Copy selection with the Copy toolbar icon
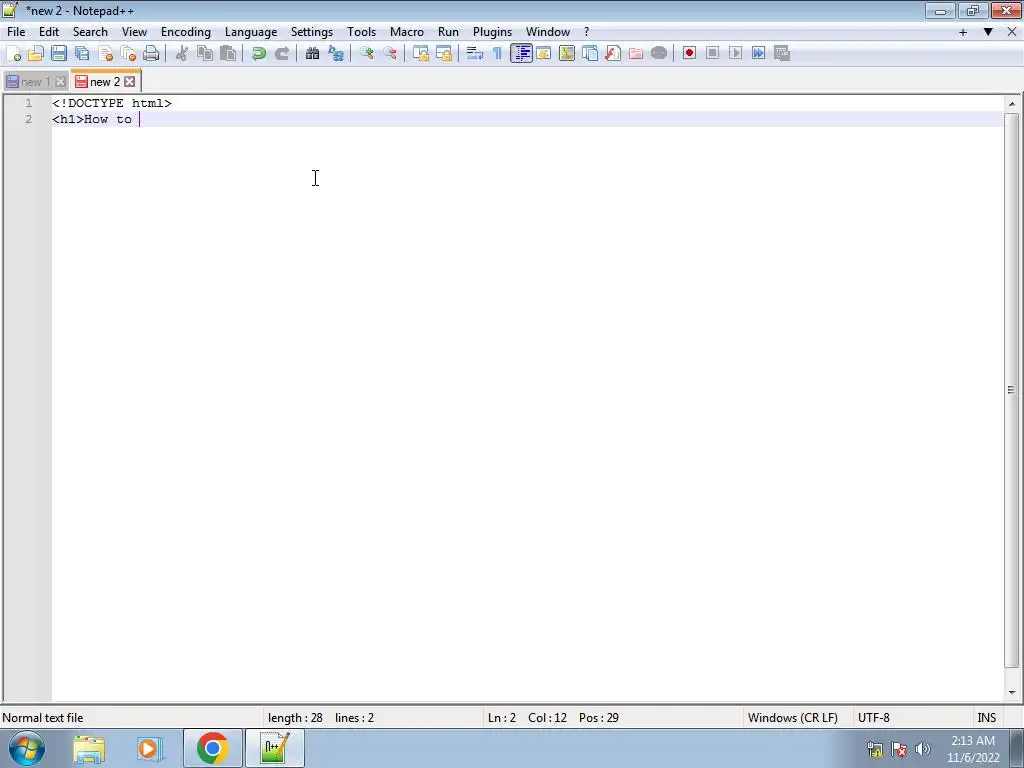The height and width of the screenshot is (768, 1024). (x=204, y=54)
